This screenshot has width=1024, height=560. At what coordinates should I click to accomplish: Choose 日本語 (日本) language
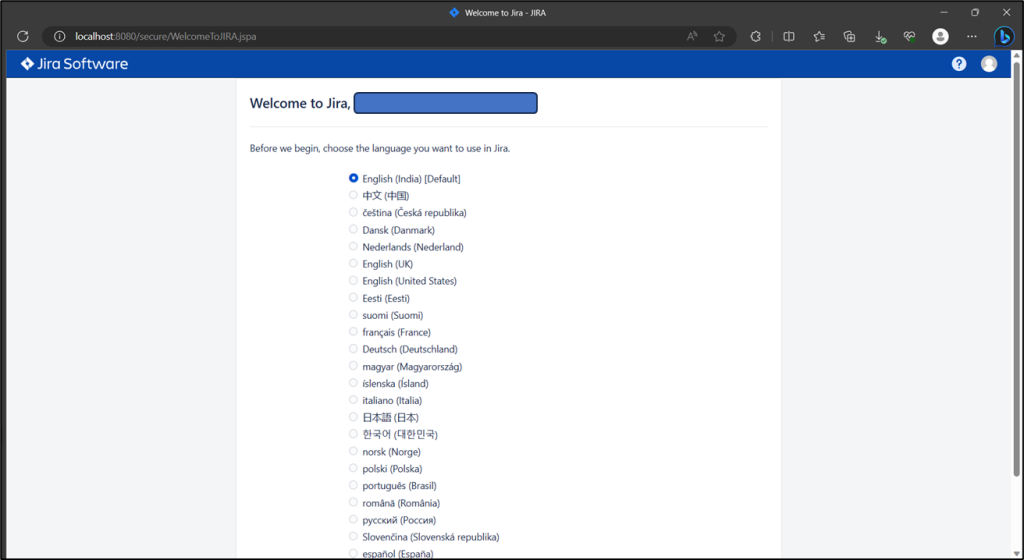pyautogui.click(x=353, y=417)
